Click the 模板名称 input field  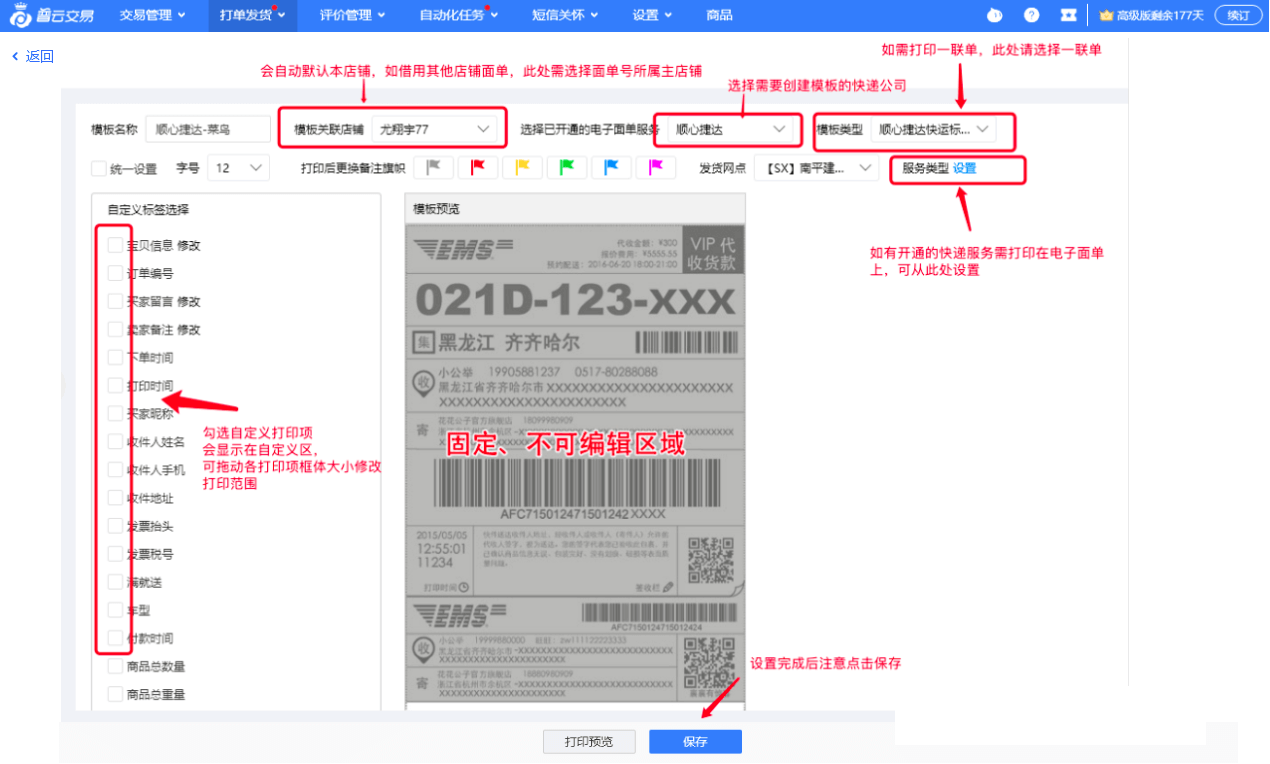pos(208,129)
